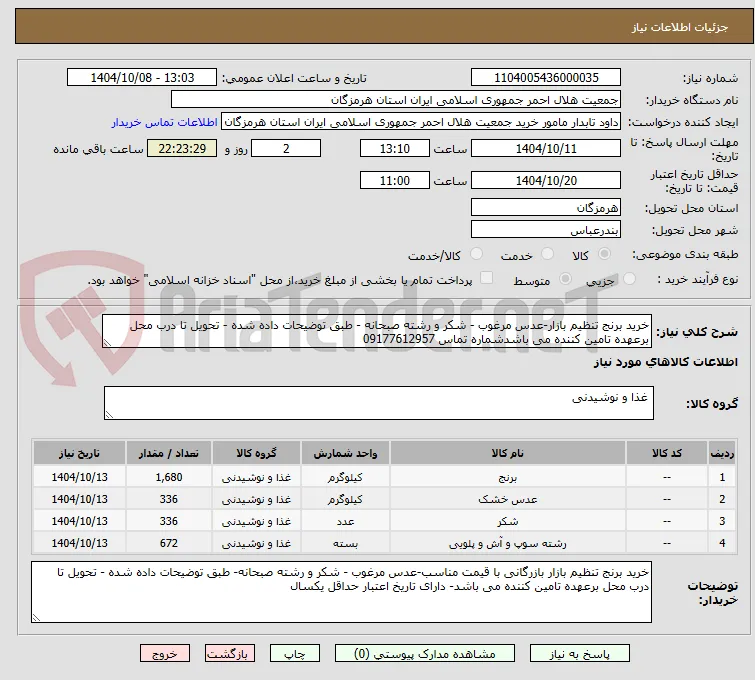Click the announcement date field 1404/10/08 - 13:03
Screen dimensions: 755x680
(142, 78)
